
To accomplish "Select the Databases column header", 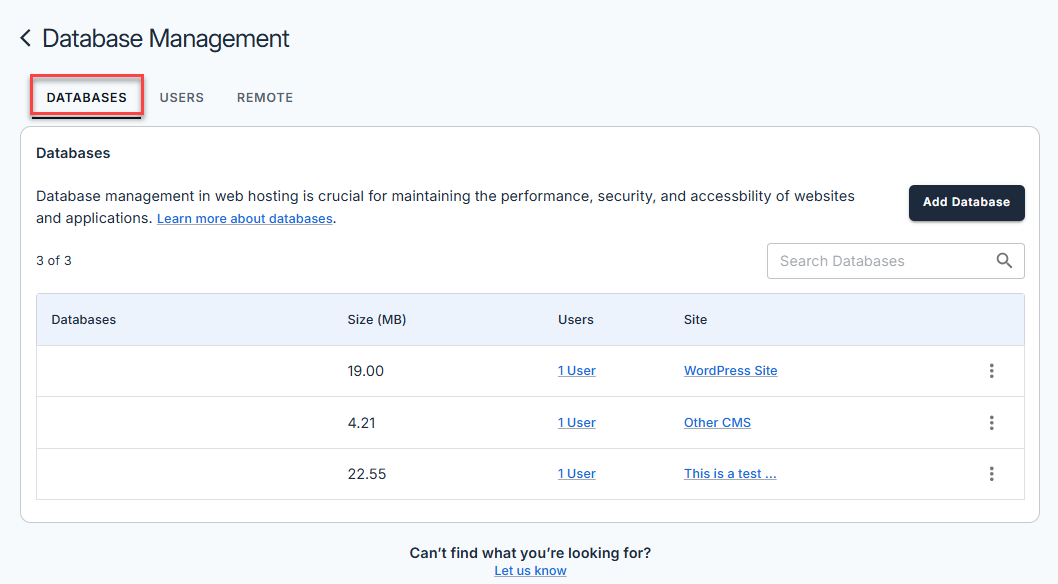I will 84,319.
